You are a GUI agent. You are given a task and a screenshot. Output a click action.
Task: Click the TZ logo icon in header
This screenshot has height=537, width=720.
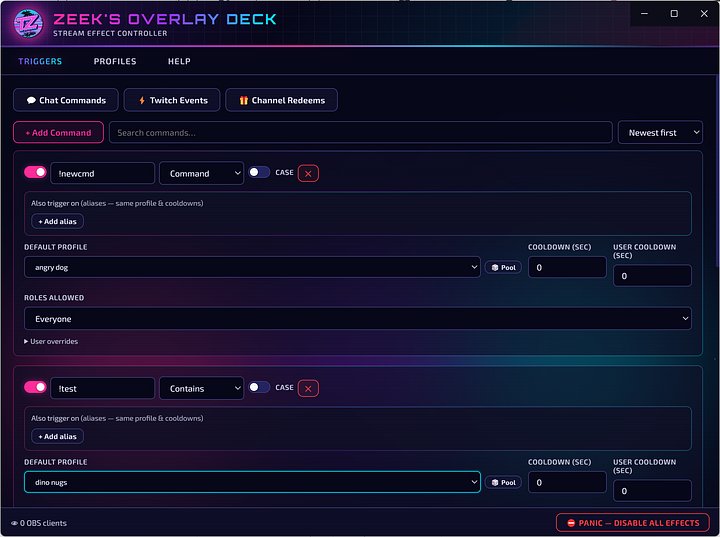(28, 23)
